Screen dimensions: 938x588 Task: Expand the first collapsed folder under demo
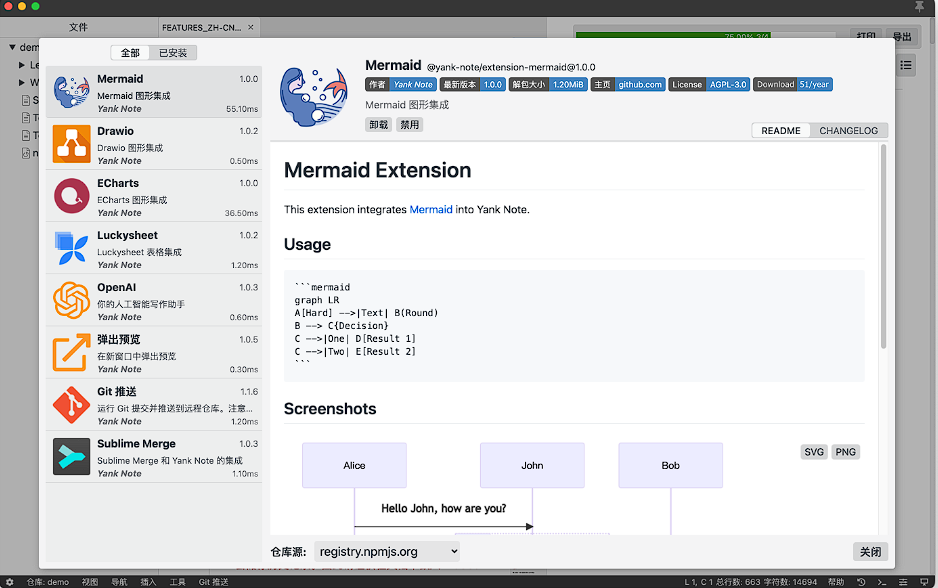22,65
